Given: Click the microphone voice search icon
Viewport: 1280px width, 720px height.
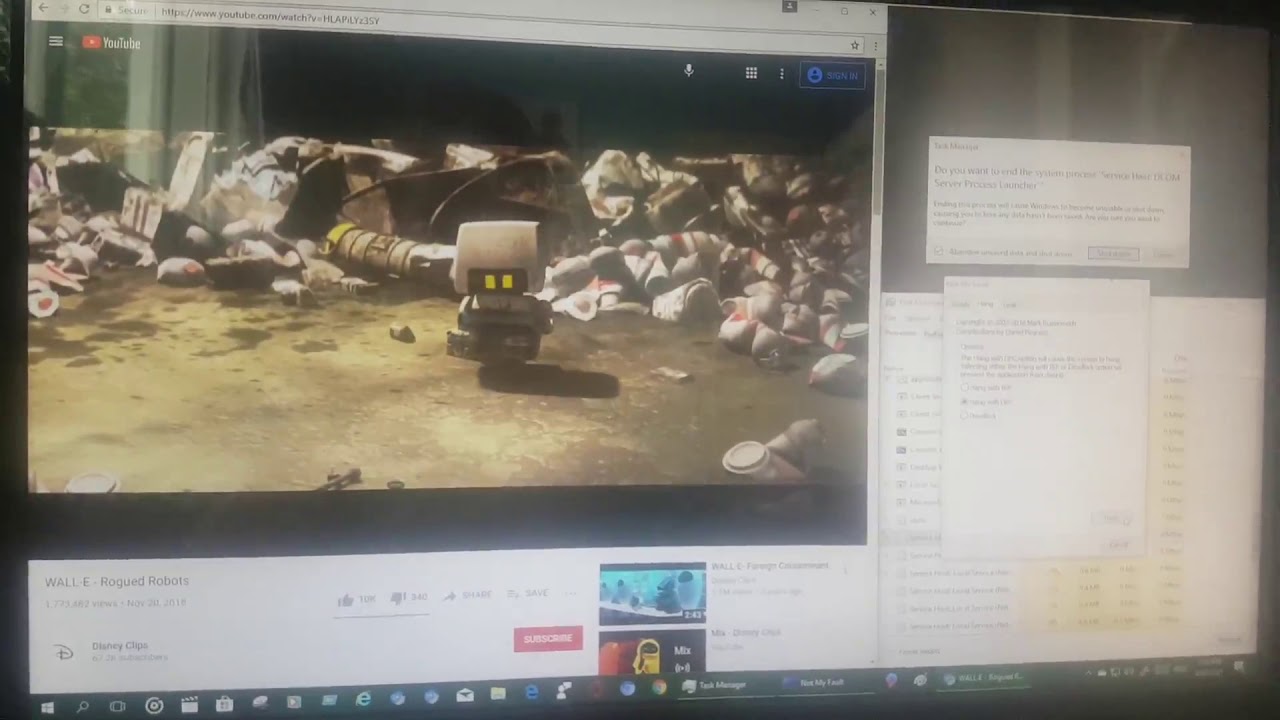Looking at the screenshot, I should click(x=688, y=71).
